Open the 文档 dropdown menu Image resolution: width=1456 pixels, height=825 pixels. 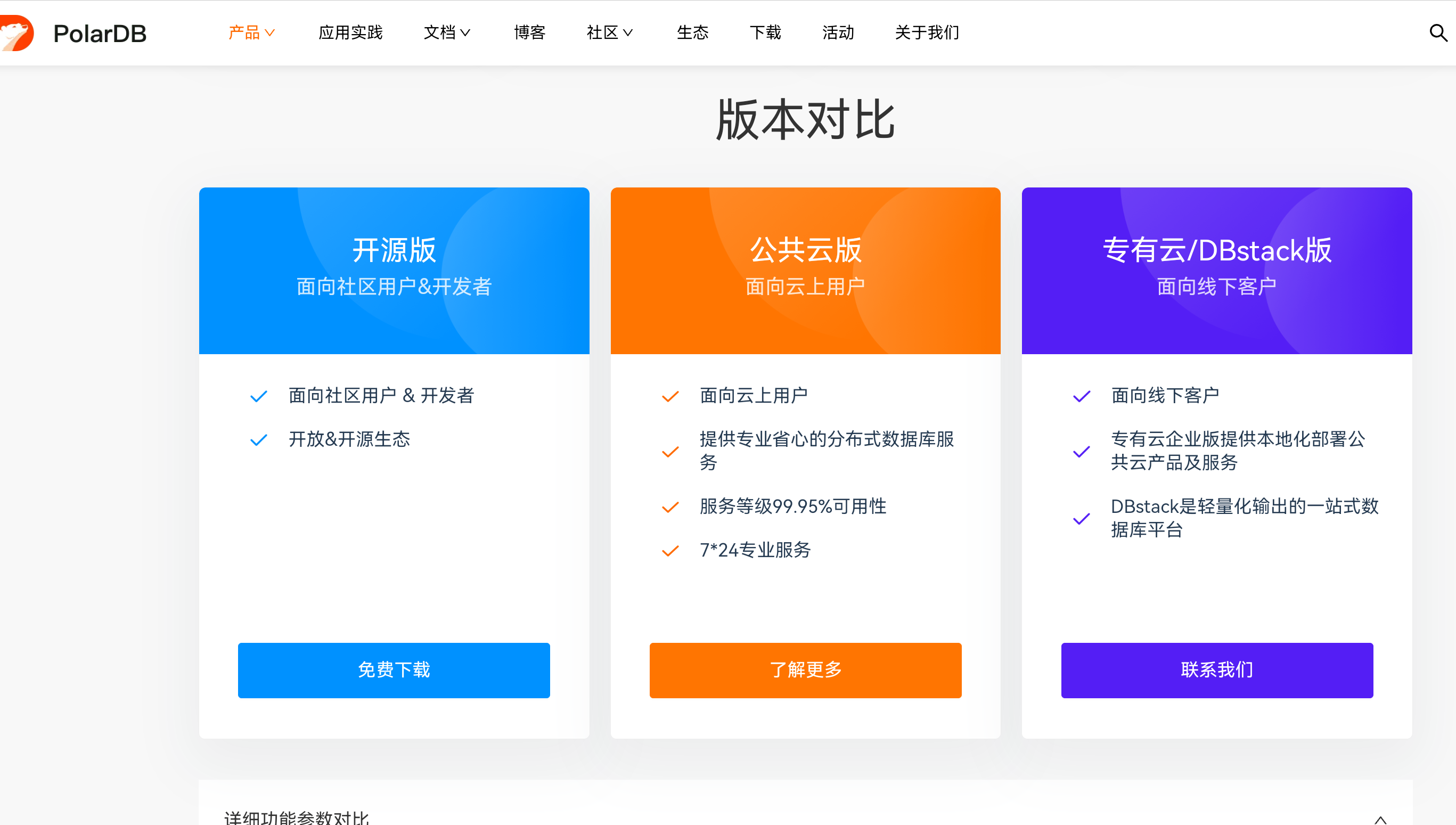pyautogui.click(x=447, y=33)
